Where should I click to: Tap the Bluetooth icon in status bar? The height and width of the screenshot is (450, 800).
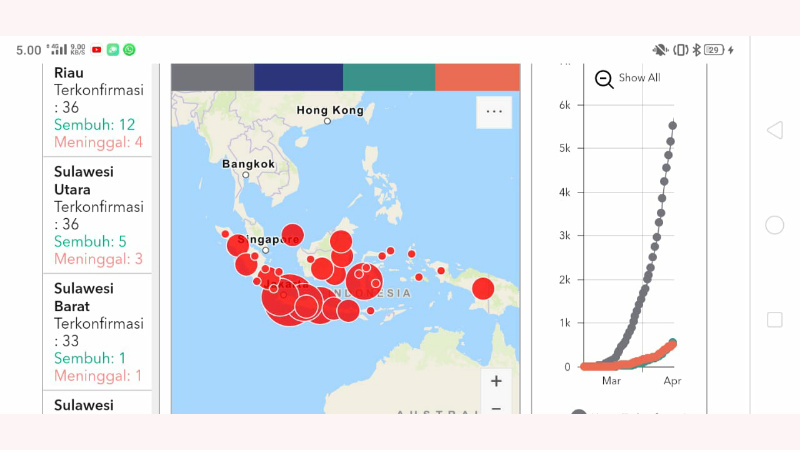click(x=696, y=49)
